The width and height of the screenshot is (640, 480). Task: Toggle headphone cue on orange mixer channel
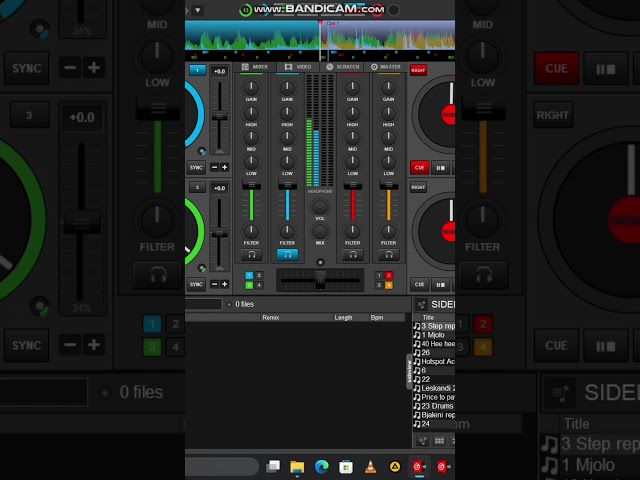click(x=389, y=255)
